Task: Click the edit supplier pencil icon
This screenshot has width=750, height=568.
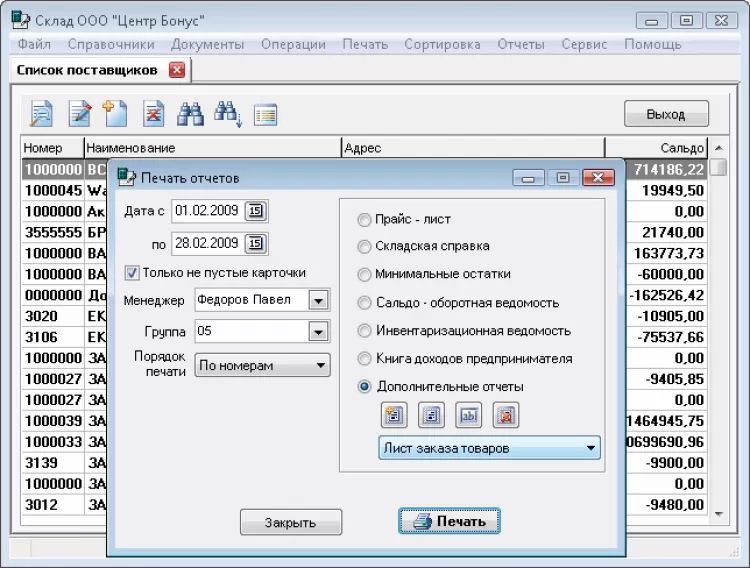Action: click(80, 114)
